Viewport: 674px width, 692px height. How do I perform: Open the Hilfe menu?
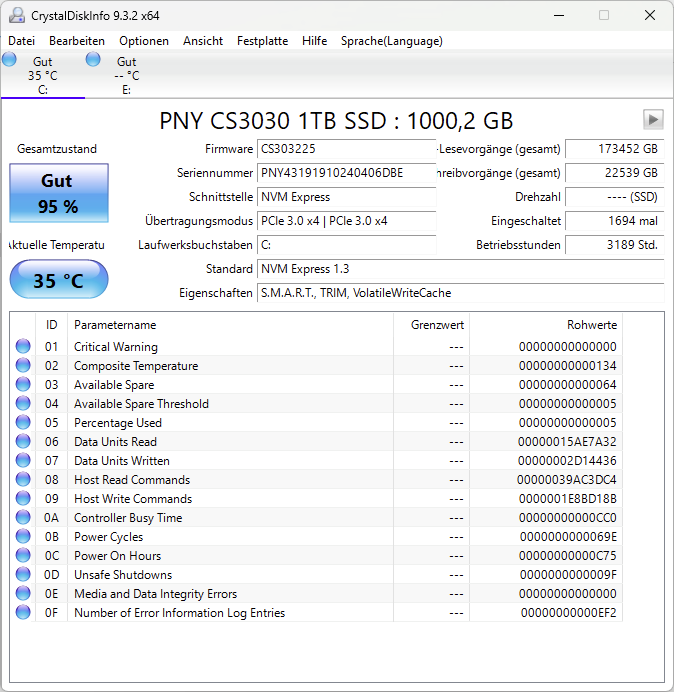314,41
